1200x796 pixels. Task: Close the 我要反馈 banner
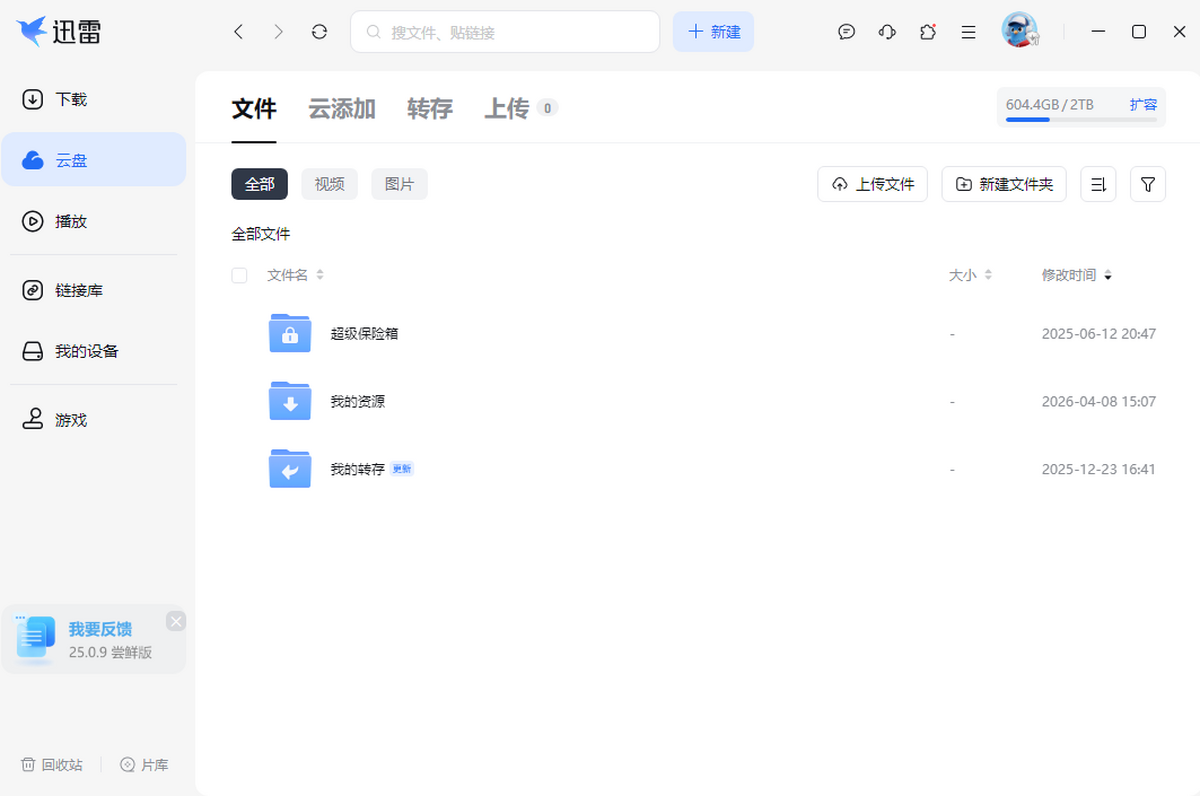click(x=176, y=621)
